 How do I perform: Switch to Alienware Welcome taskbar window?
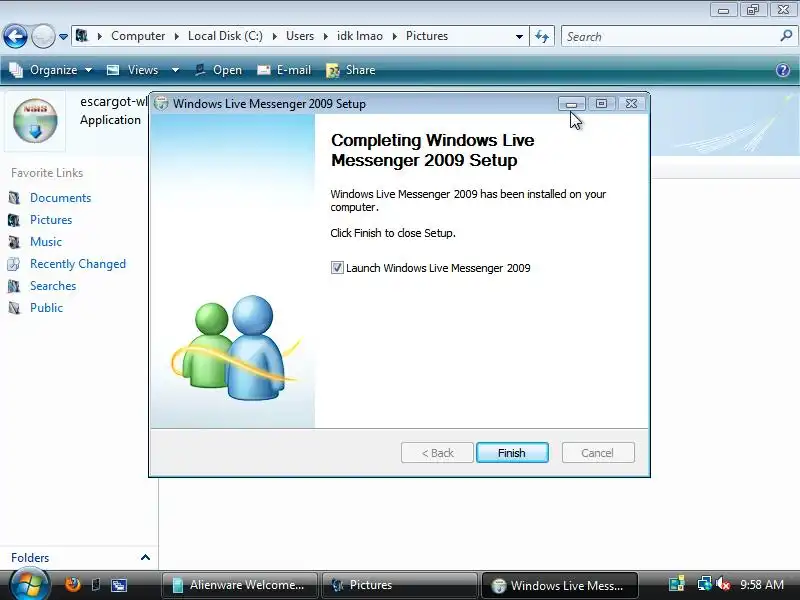tap(239, 585)
